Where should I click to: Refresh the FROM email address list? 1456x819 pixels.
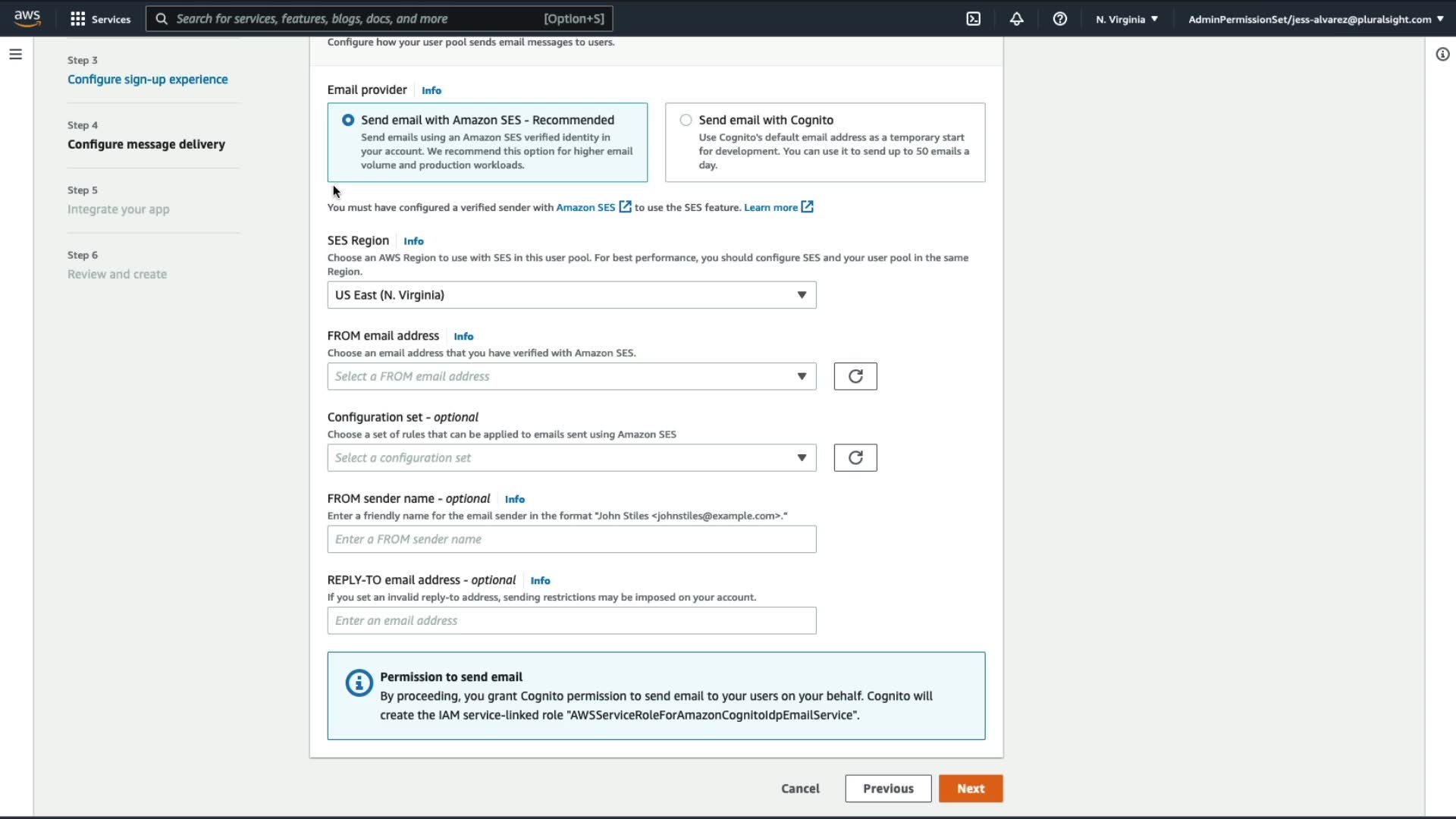855,376
